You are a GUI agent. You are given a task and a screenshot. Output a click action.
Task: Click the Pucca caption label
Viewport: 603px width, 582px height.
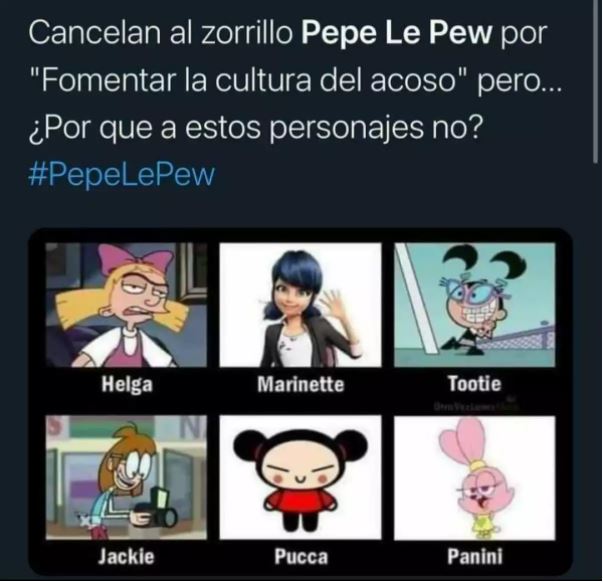(x=301, y=557)
